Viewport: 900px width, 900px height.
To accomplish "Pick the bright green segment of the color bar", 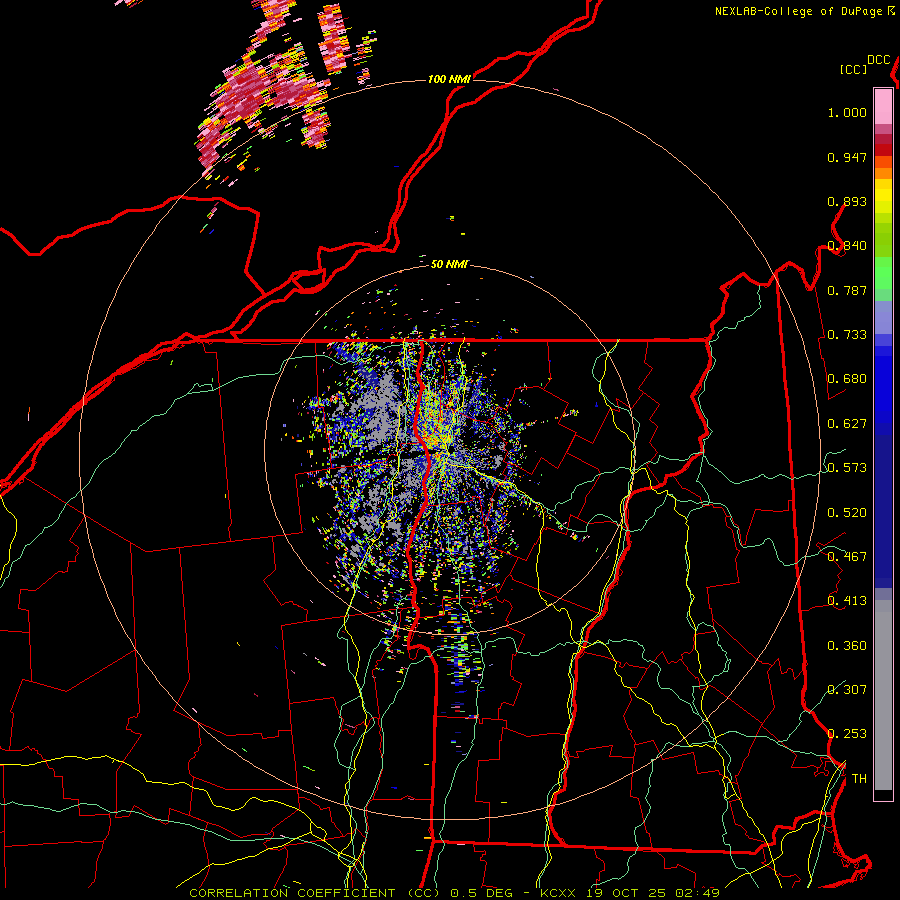I will click(883, 273).
